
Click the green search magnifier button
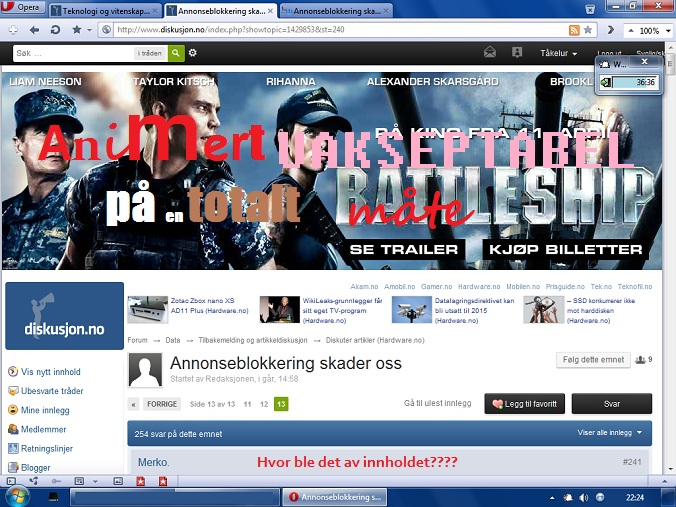[x=176, y=53]
